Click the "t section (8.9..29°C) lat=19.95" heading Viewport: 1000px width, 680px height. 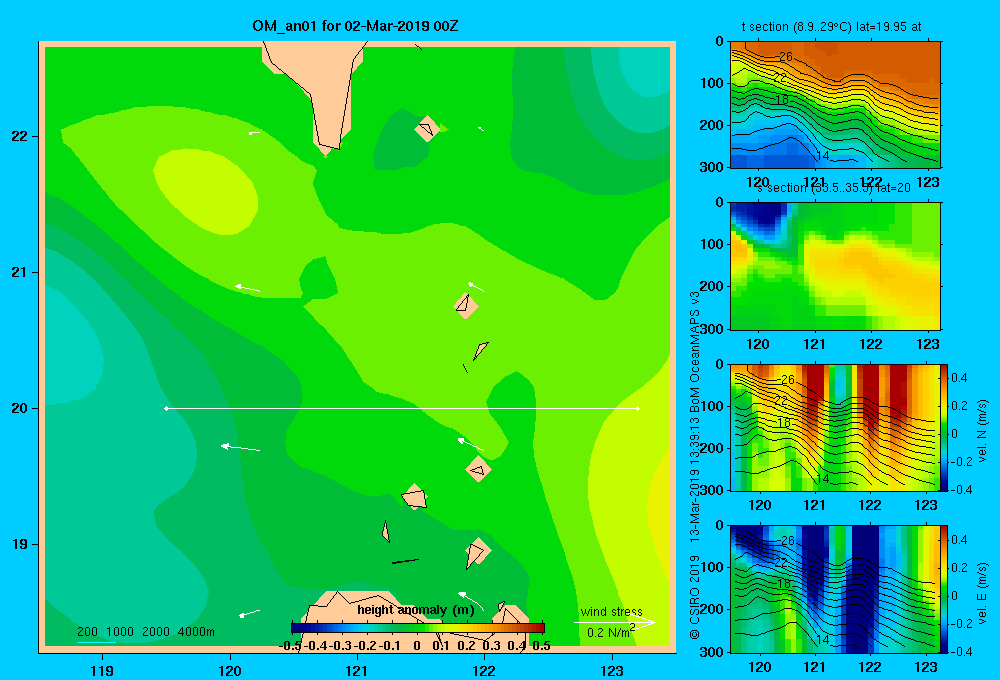tap(831, 27)
